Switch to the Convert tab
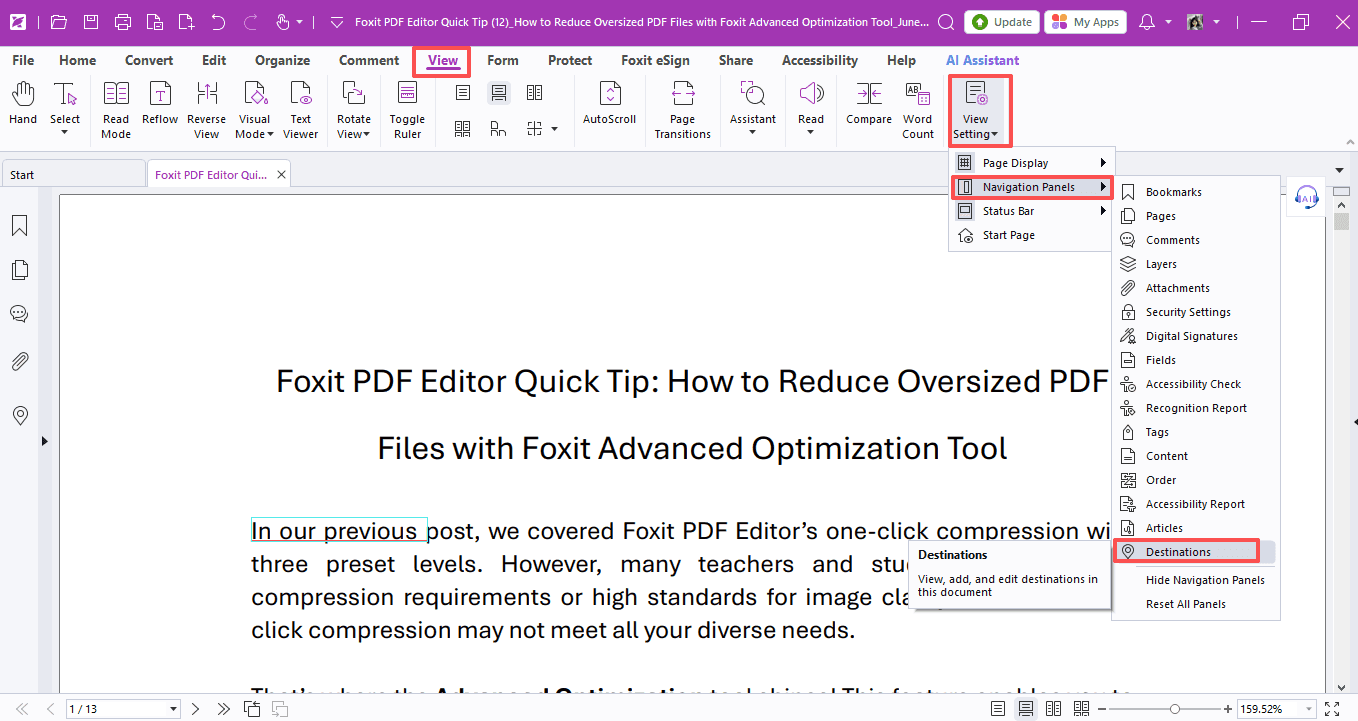The image size is (1358, 721). click(149, 60)
